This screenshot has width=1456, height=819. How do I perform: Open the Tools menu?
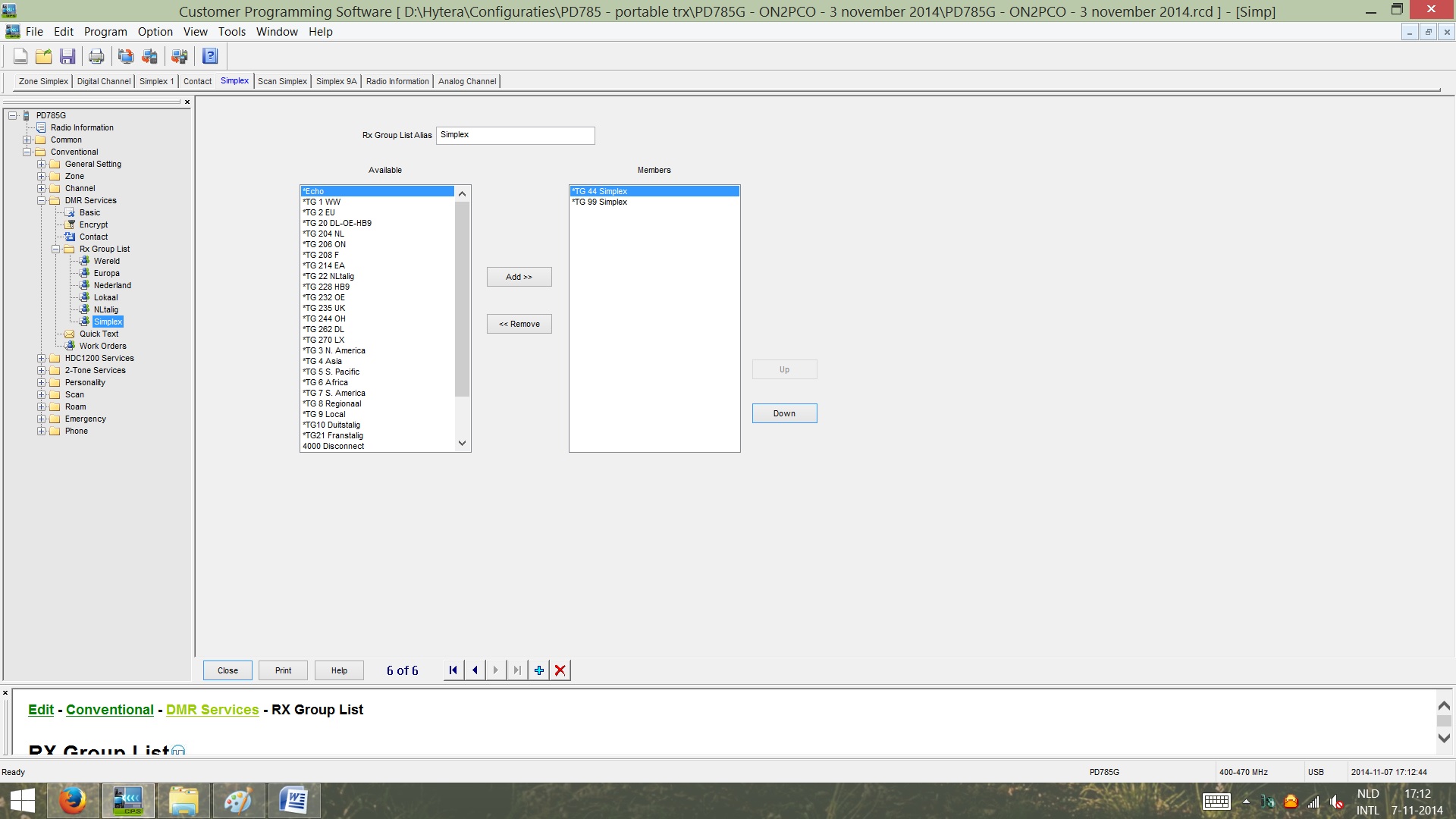pyautogui.click(x=232, y=32)
